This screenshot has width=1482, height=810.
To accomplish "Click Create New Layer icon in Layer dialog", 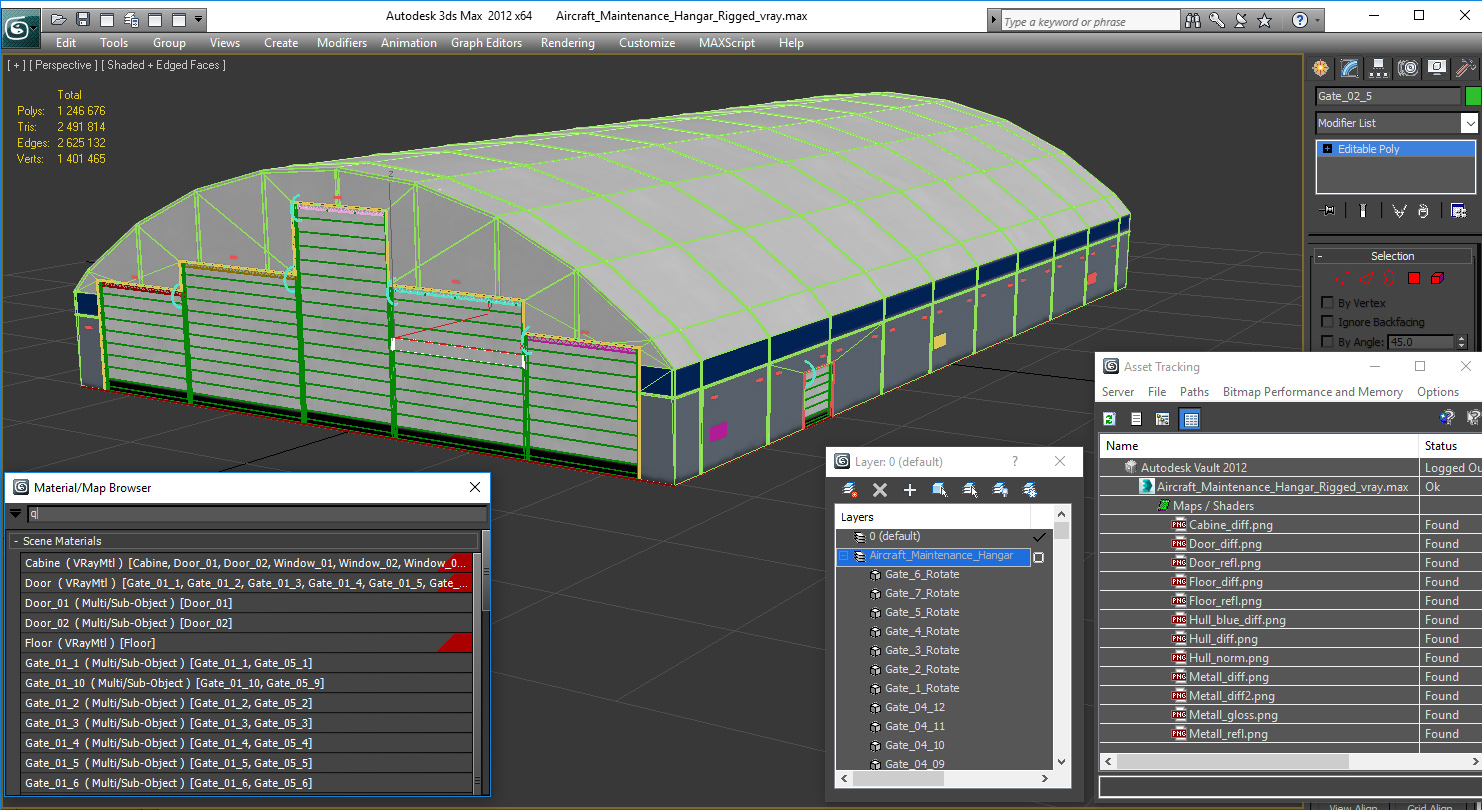I will click(850, 490).
